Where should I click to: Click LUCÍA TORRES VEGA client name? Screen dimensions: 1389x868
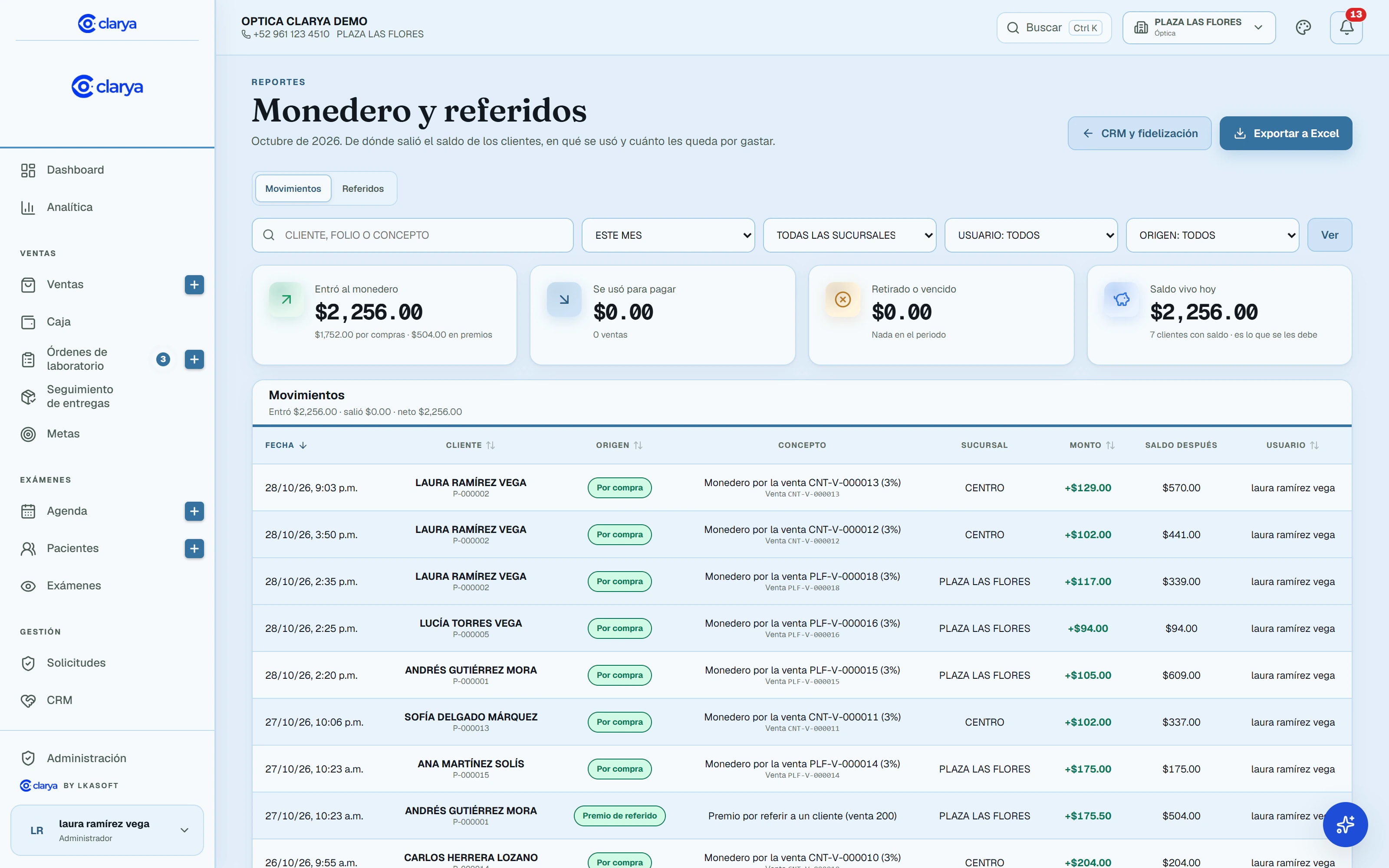(471, 623)
